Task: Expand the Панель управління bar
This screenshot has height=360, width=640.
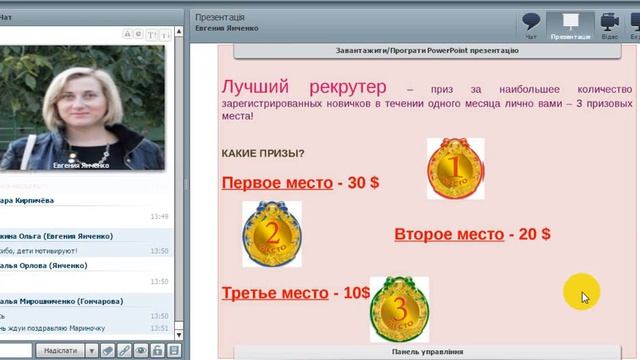Action: point(427,352)
